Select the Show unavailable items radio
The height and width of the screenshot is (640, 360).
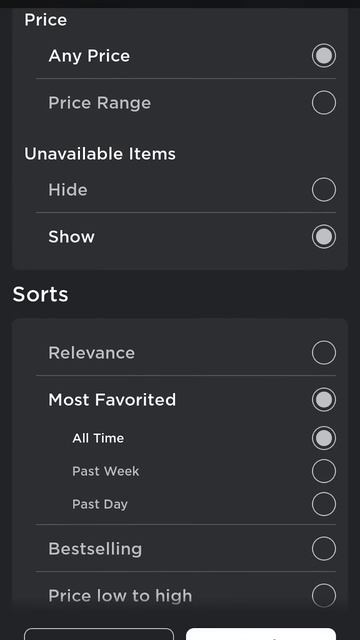324,237
